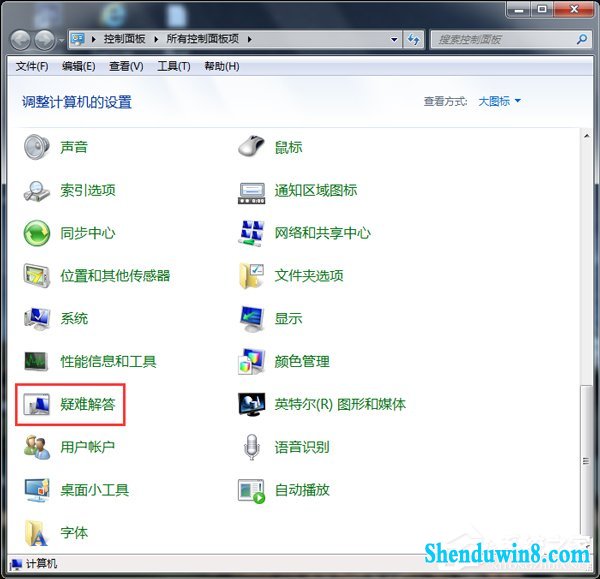600x579 pixels.
Task: Open the 用户帐户 users icon
Action: tap(36, 447)
